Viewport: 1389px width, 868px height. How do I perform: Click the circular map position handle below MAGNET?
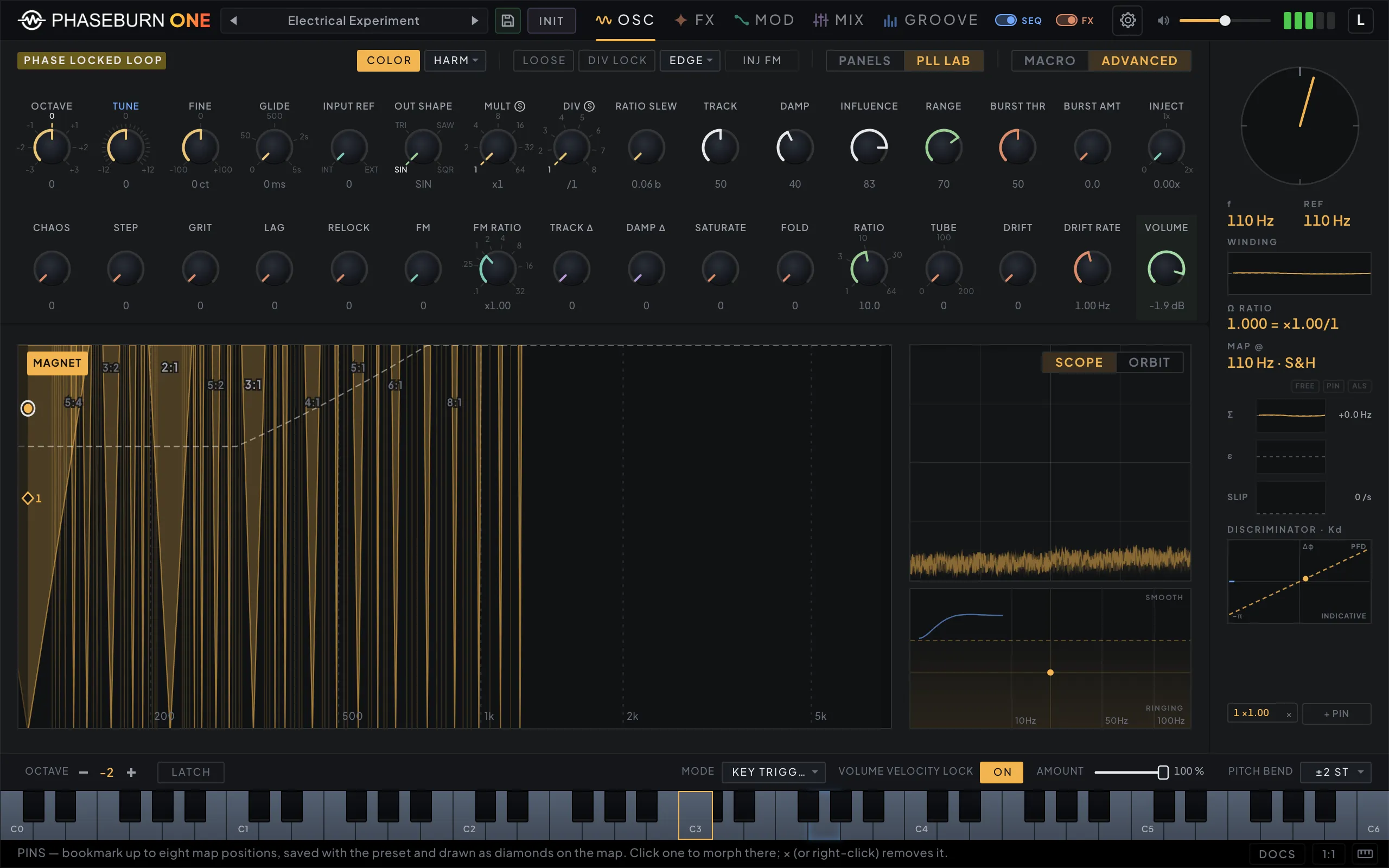(x=28, y=408)
